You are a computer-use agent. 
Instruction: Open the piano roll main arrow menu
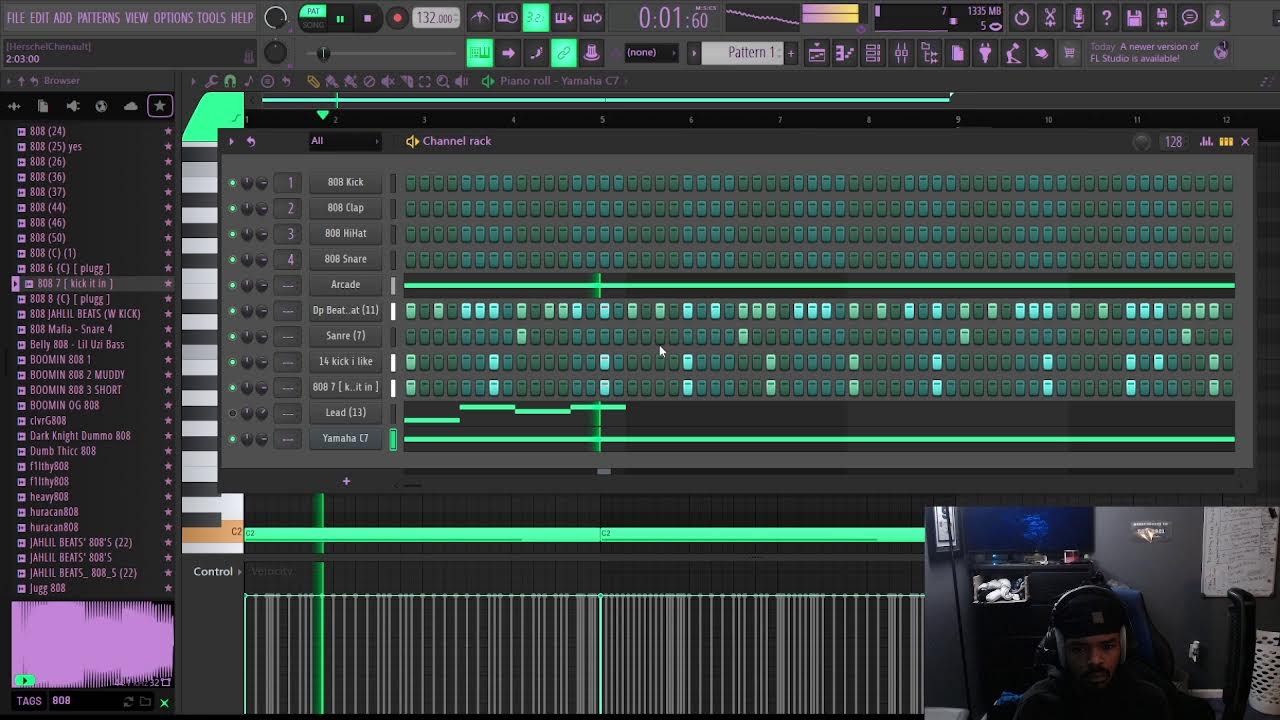coord(193,81)
